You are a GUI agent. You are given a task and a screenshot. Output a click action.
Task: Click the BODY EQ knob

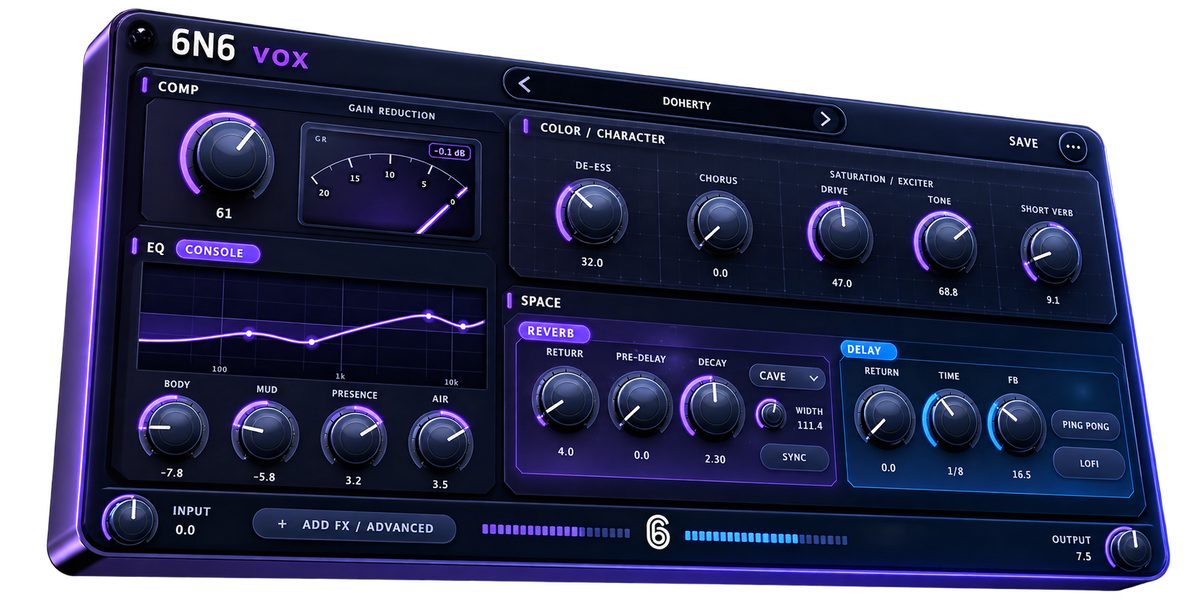(x=174, y=428)
